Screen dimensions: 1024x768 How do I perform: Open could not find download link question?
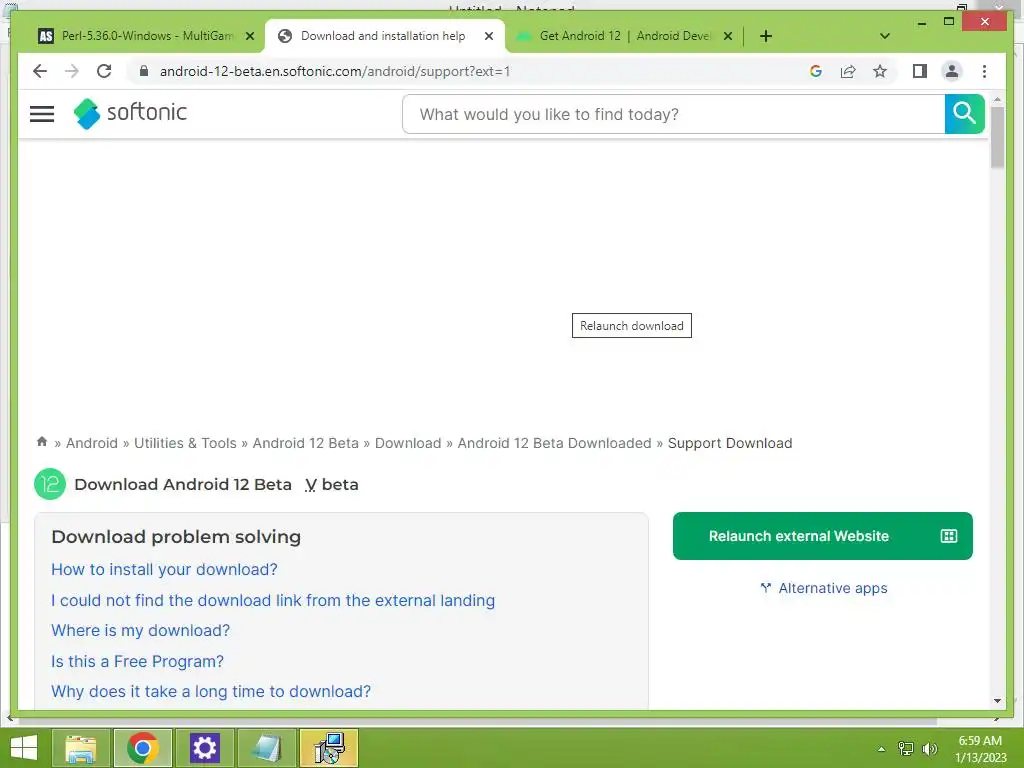click(273, 600)
